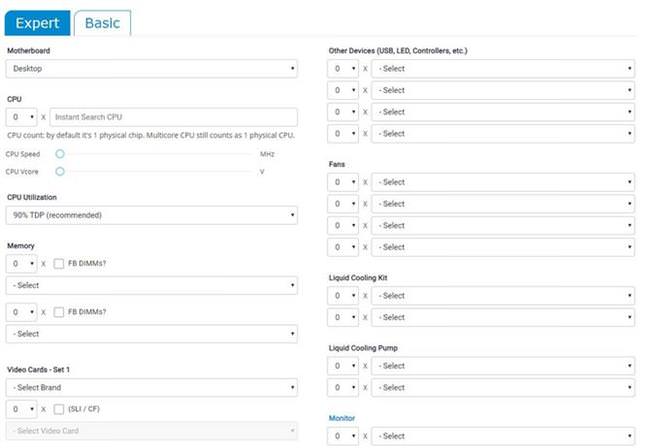Select the Expert tab
This screenshot has height=448, width=650.
tap(37, 23)
